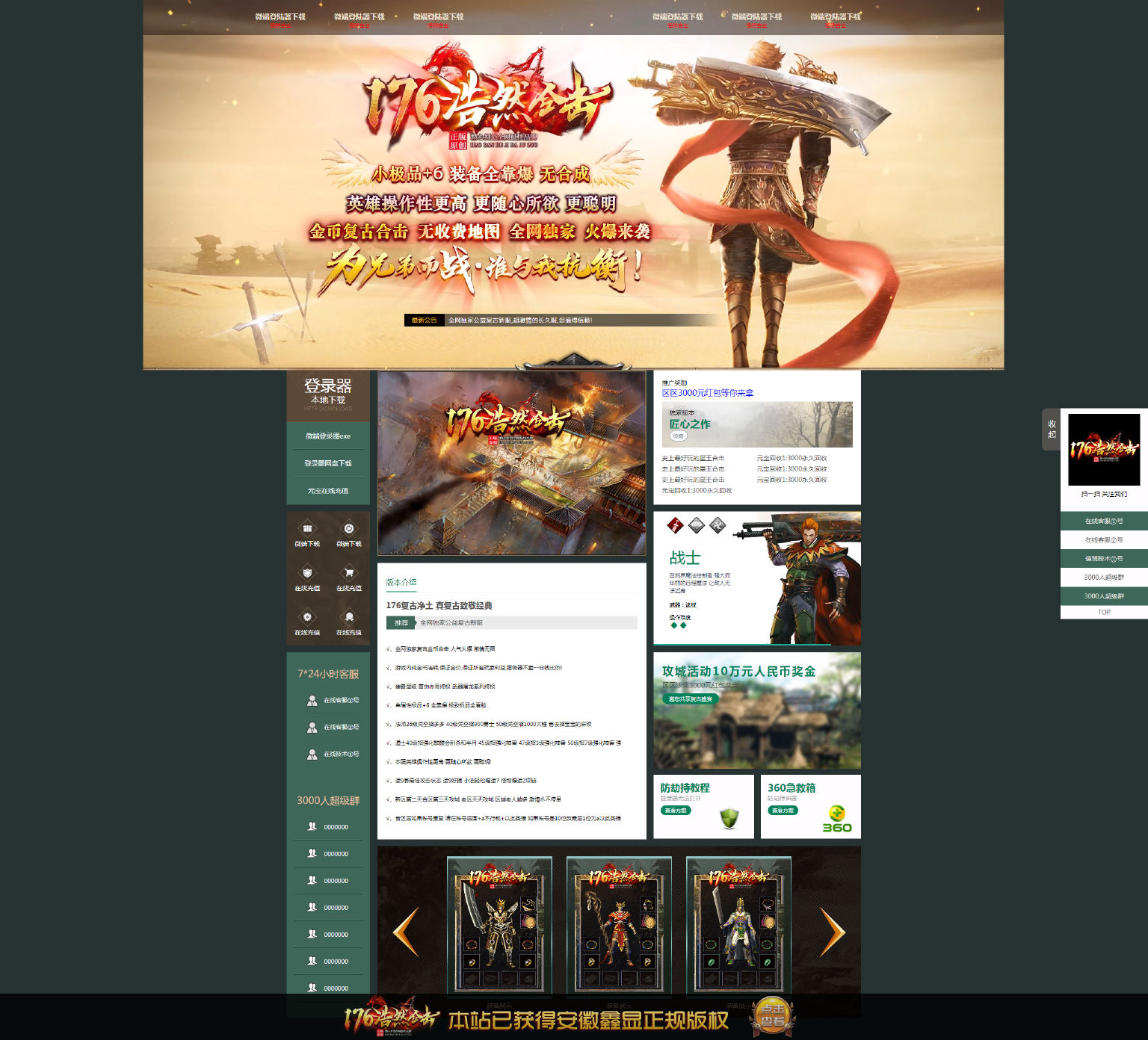Click the 防劫持教程 card title
Viewport: 1148px width, 1040px height.
pyautogui.click(x=685, y=788)
